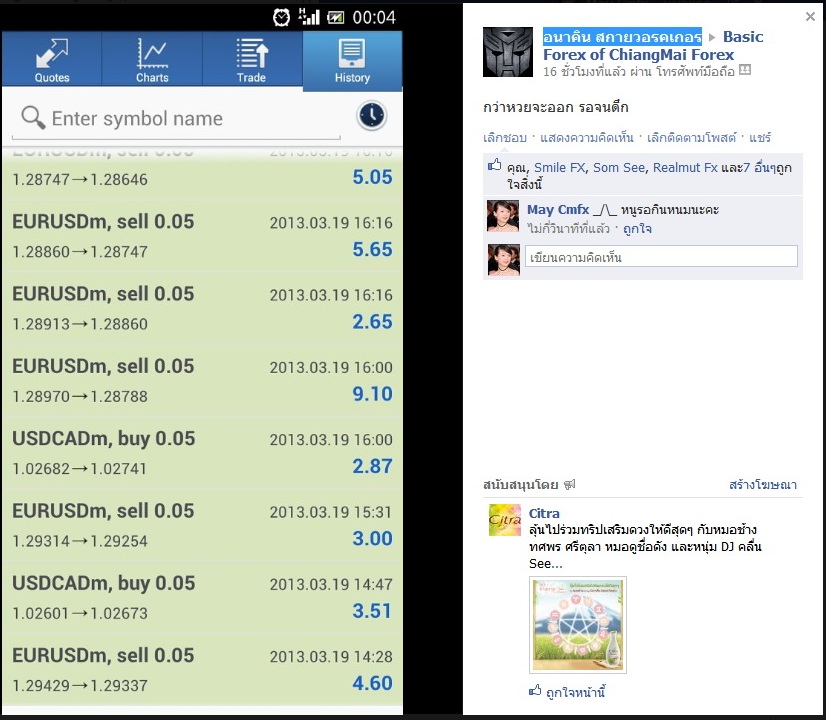Open Som See profile link
The width and height of the screenshot is (826, 720).
(x=619, y=167)
